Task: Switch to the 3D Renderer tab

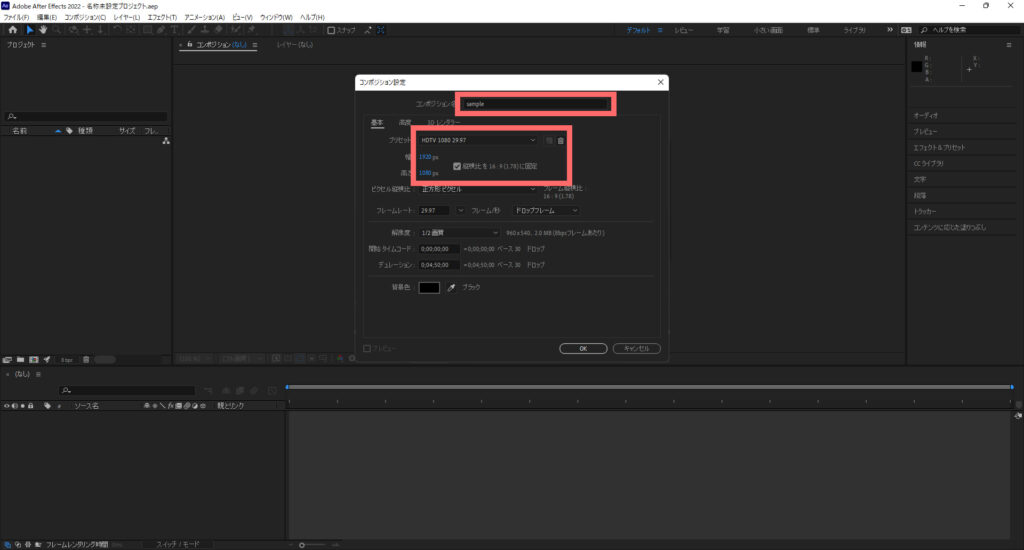Action: [x=444, y=123]
